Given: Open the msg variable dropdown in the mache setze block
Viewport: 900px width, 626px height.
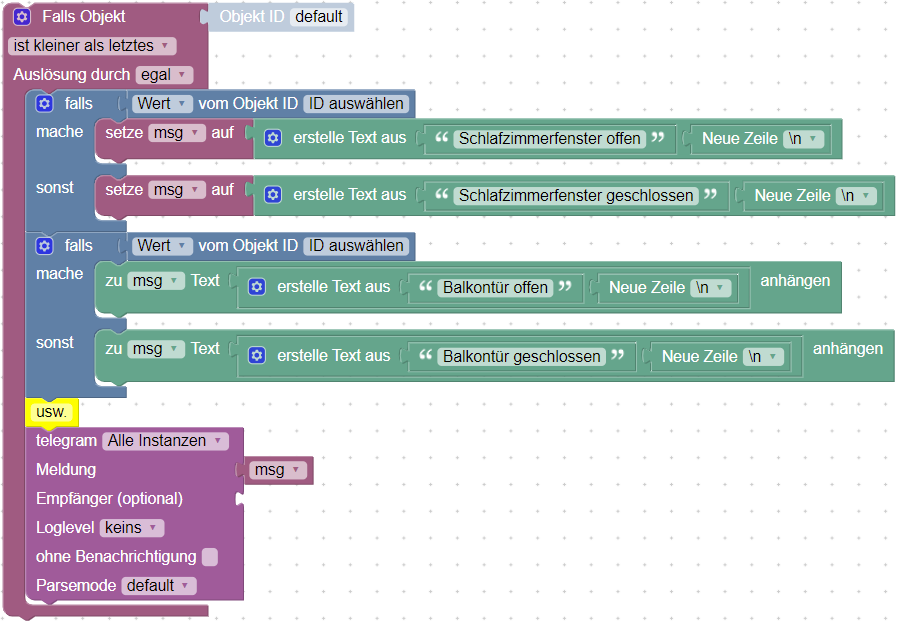Looking at the screenshot, I should pos(177,133).
